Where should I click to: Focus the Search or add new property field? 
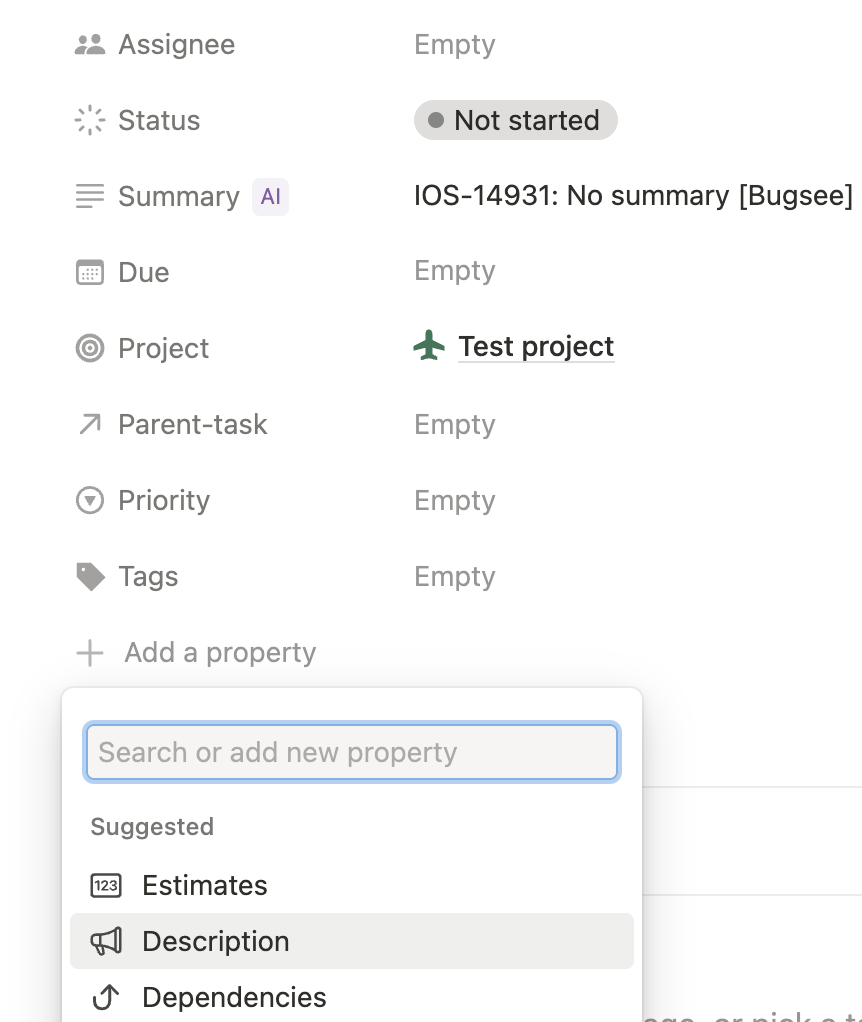click(x=351, y=752)
